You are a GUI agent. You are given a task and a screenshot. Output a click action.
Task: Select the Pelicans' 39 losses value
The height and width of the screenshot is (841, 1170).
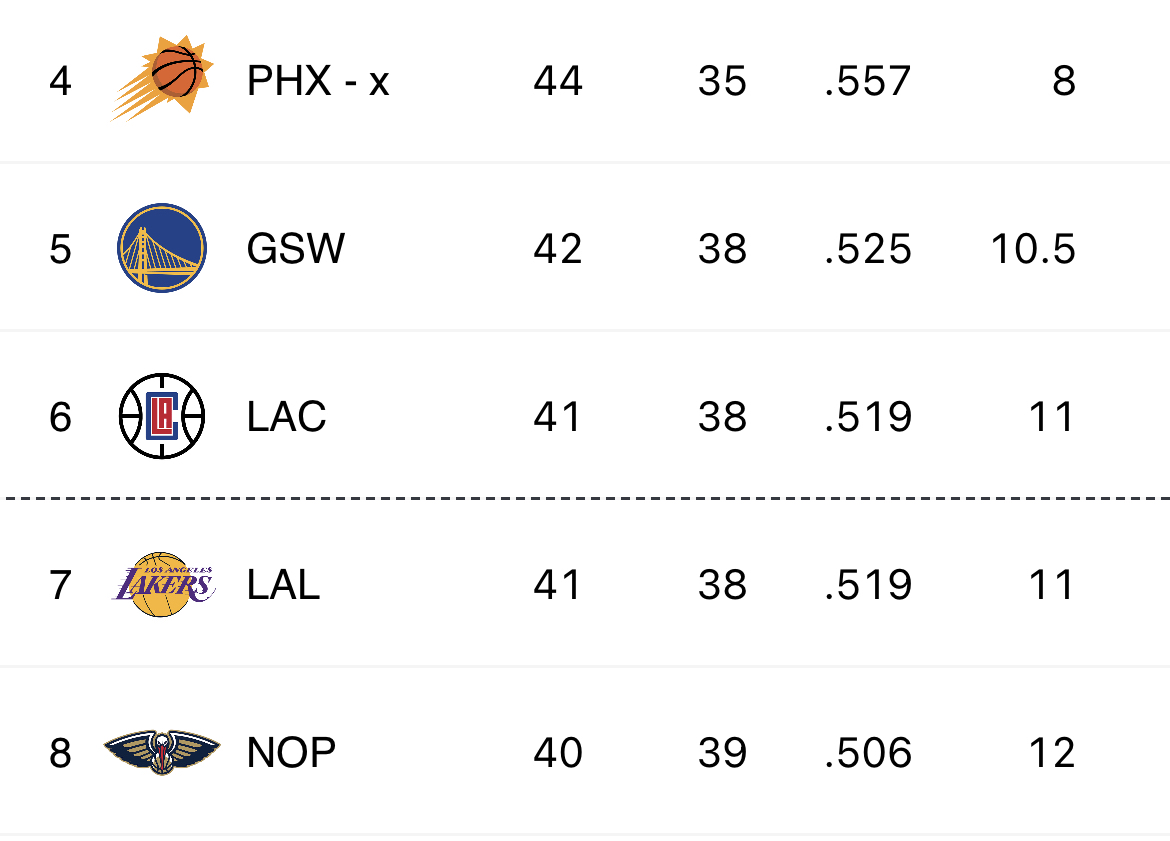(722, 752)
